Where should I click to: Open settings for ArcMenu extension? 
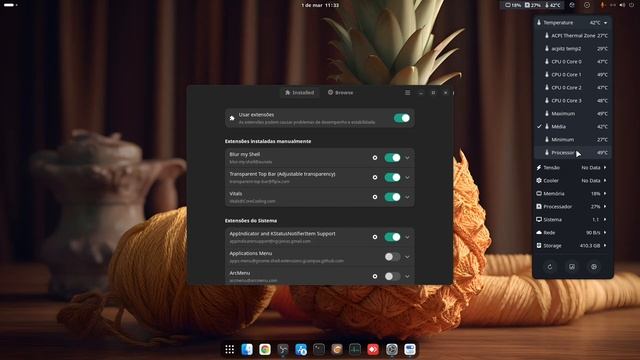[375, 276]
